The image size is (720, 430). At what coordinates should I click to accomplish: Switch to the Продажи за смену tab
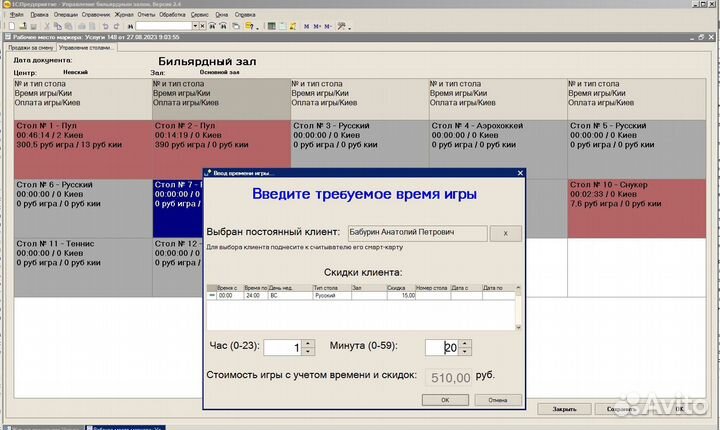pos(29,48)
